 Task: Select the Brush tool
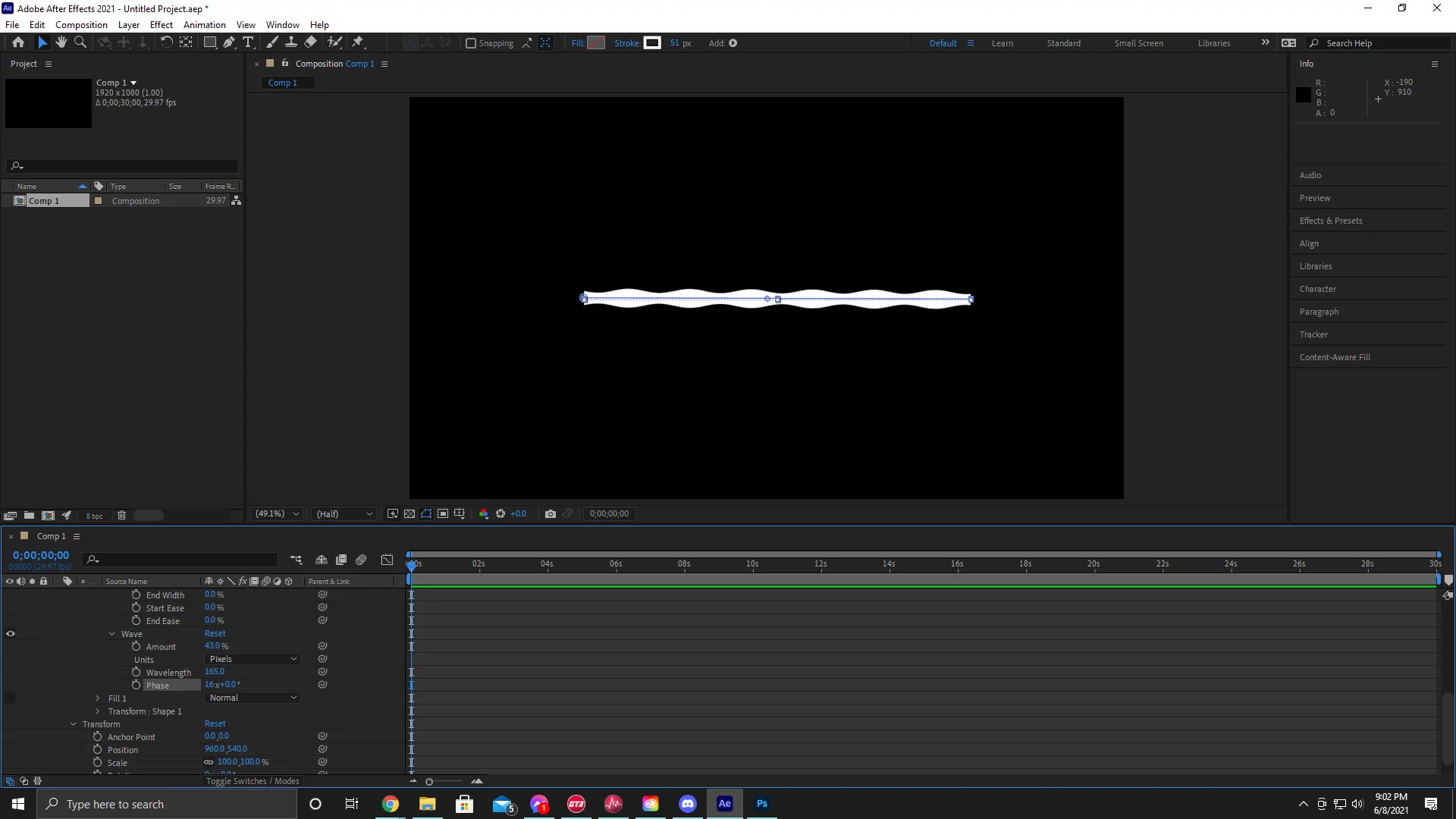[x=271, y=42]
